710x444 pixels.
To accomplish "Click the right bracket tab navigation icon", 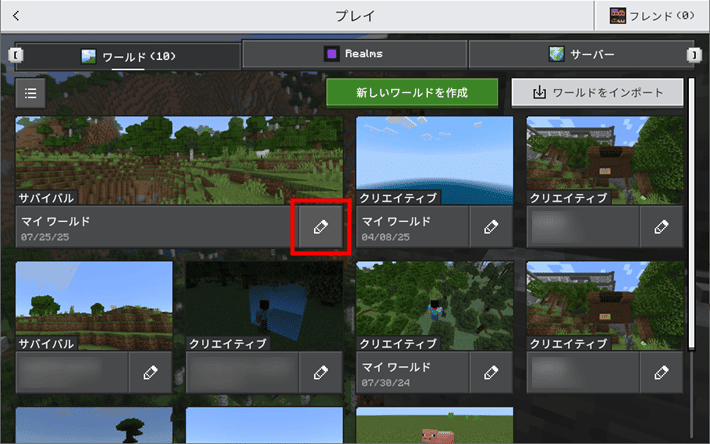I will pos(694,55).
